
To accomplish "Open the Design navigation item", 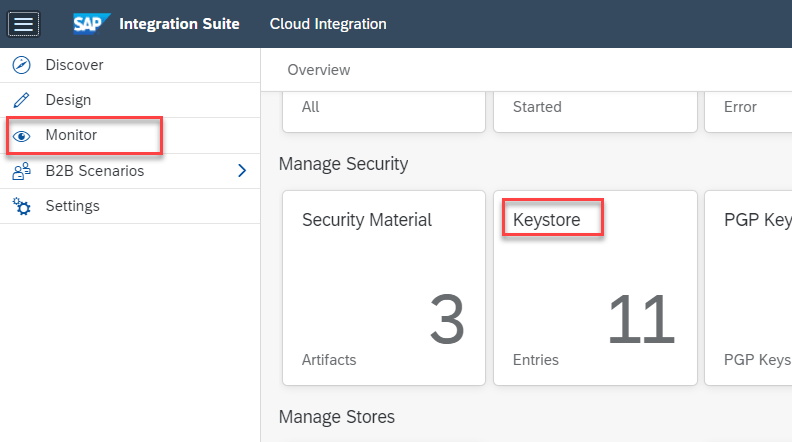I will click(x=68, y=100).
